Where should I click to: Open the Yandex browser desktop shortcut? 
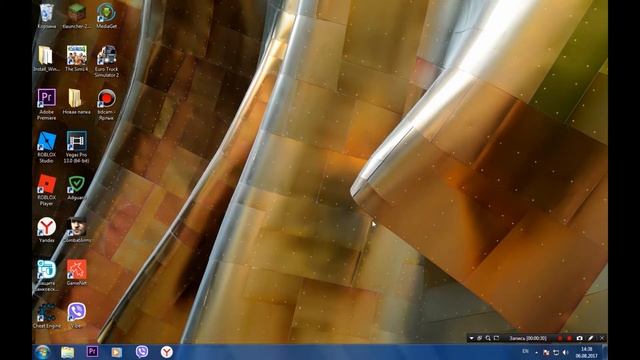[47, 230]
